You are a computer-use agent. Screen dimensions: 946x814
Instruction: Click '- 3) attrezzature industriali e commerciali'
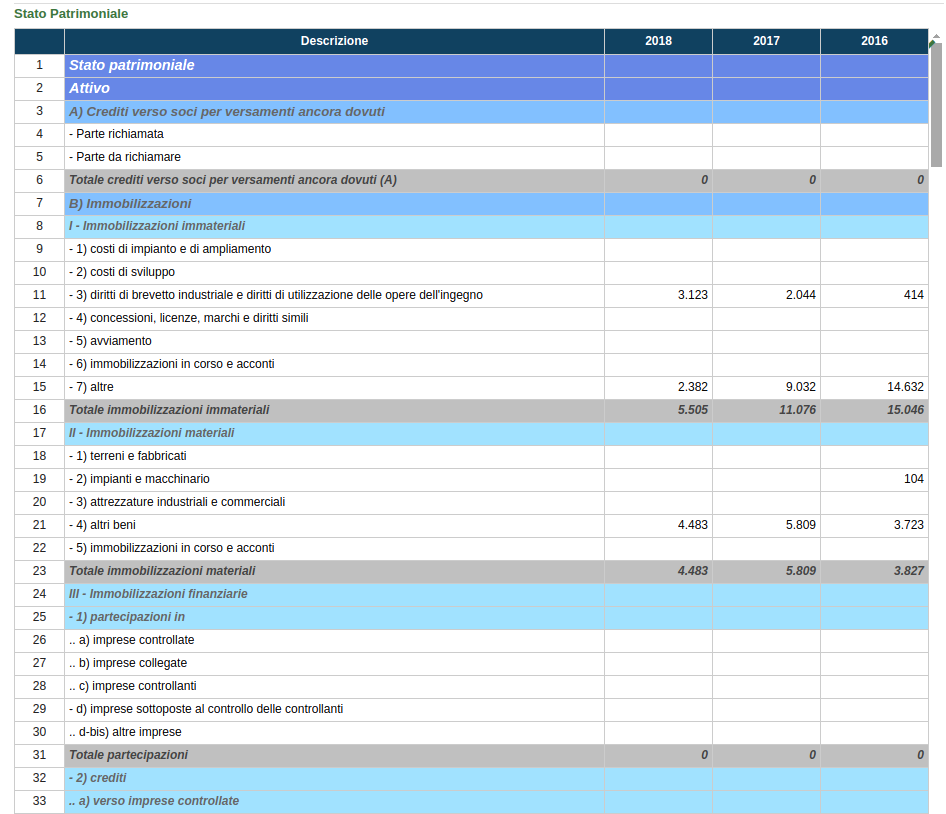(x=177, y=502)
